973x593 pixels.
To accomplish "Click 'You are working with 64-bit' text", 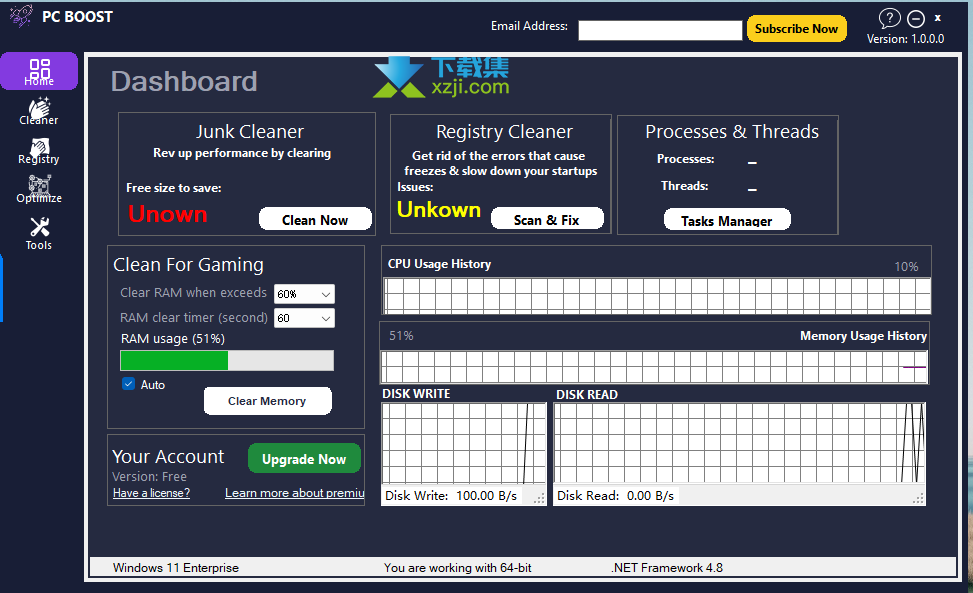I will 457,568.
